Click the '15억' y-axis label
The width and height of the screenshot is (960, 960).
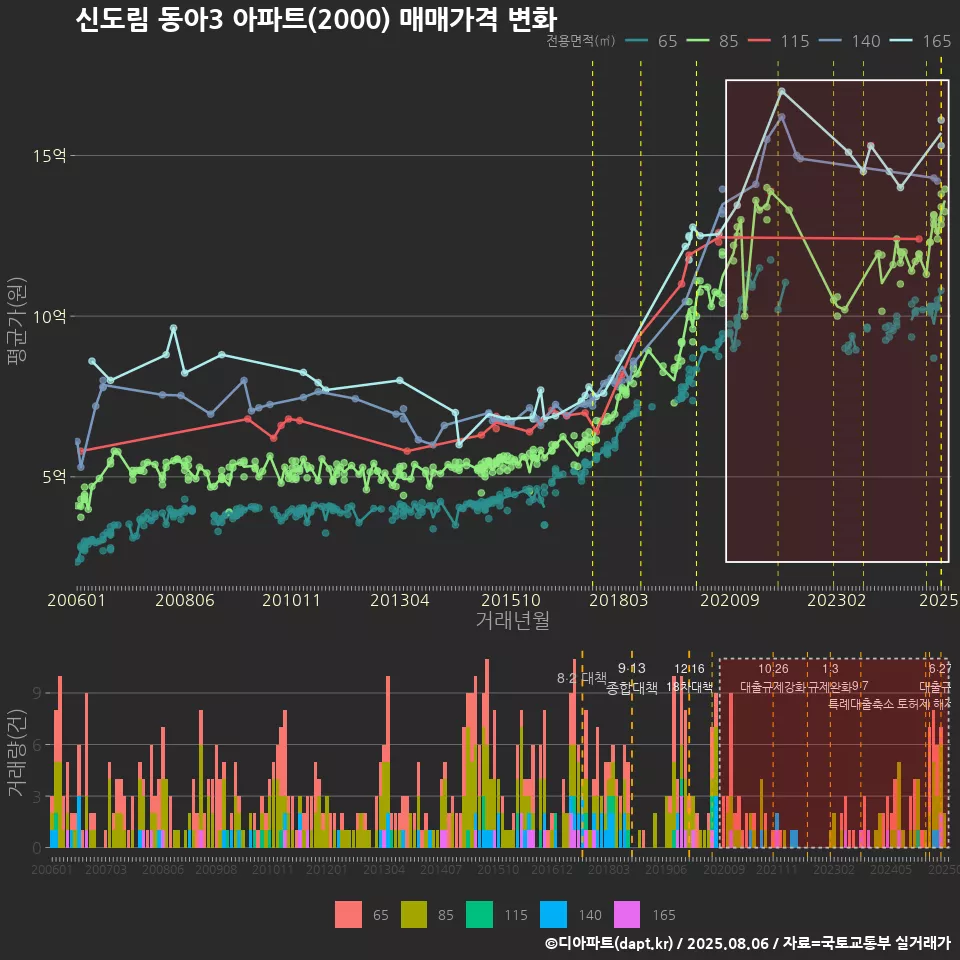tap(50, 156)
